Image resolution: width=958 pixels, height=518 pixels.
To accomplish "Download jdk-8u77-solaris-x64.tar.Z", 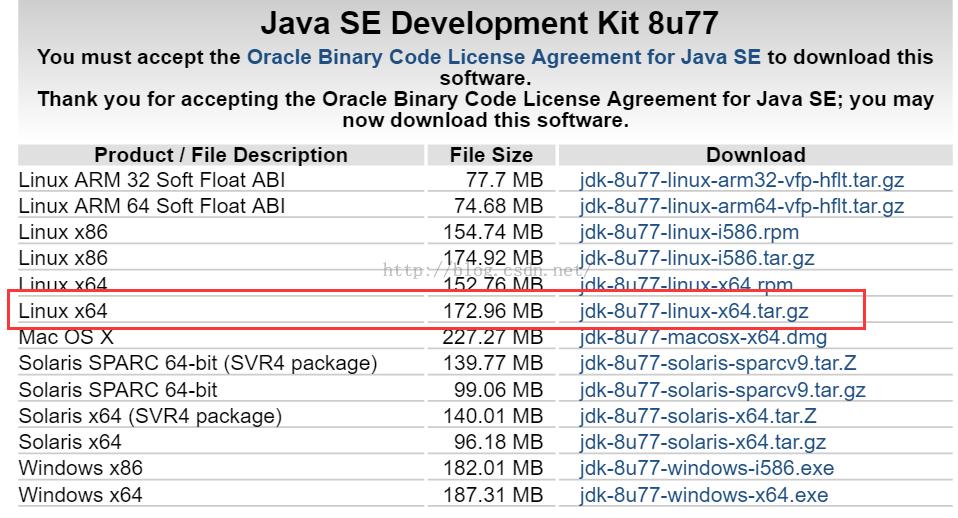I will pyautogui.click(x=698, y=416).
